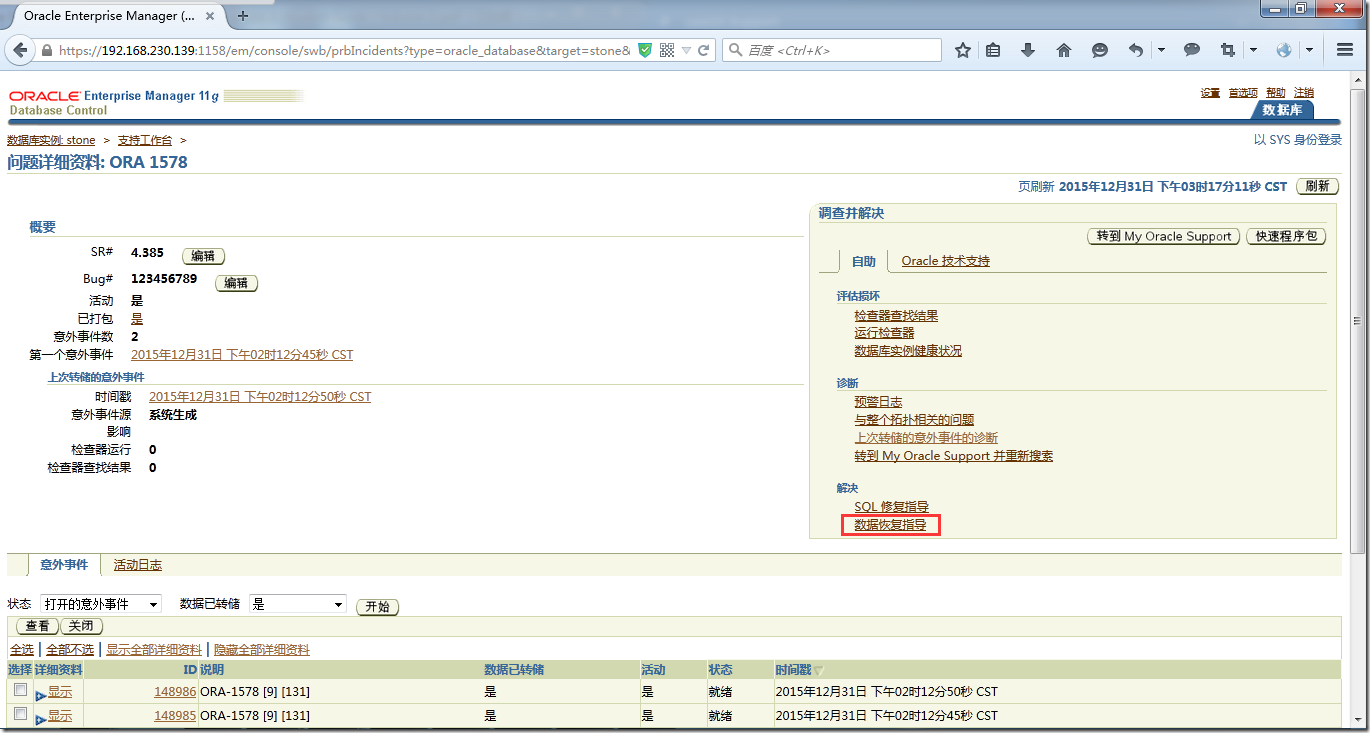Open the 活动日志 tab
The height and width of the screenshot is (733, 1370).
(x=138, y=565)
